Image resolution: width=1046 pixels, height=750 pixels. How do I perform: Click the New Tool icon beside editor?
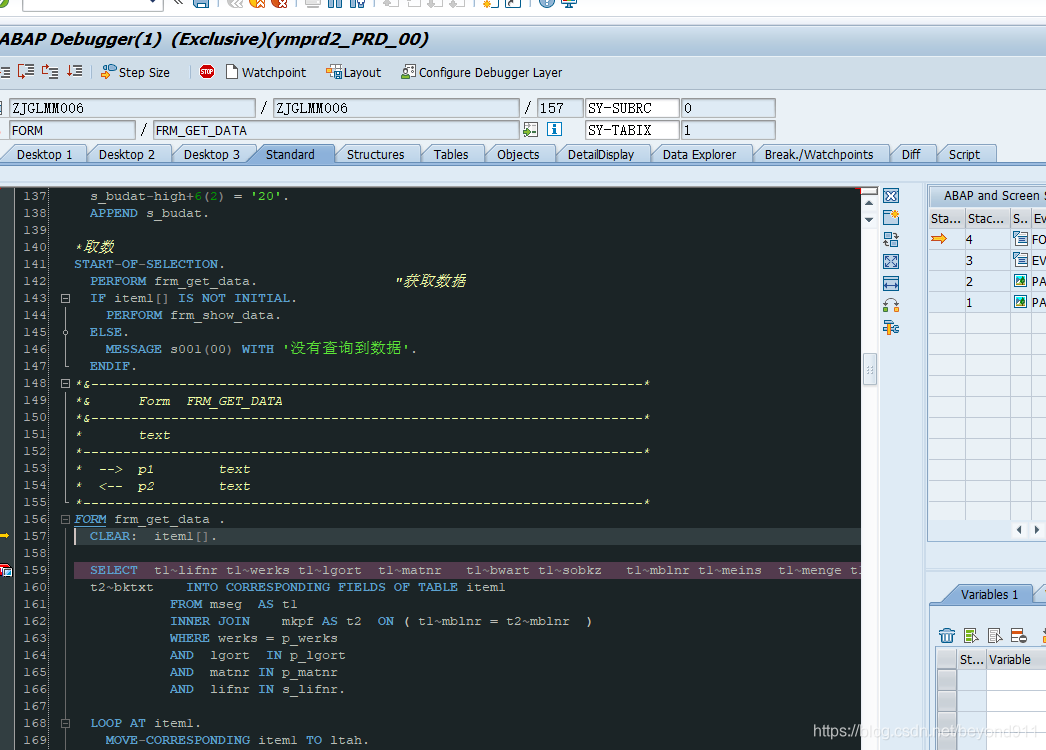coord(891,218)
